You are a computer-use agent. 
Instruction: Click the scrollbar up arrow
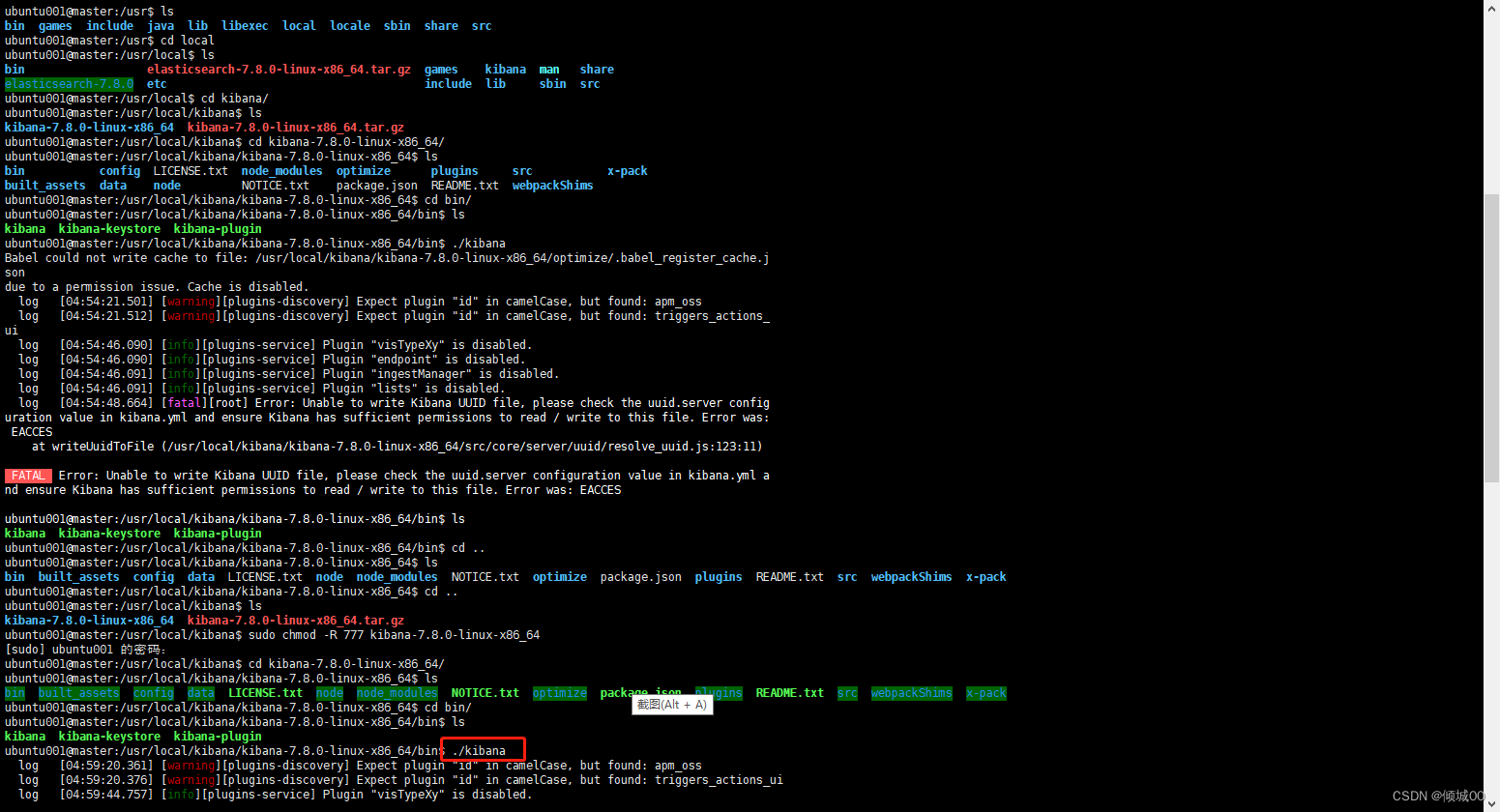tap(1491, 7)
